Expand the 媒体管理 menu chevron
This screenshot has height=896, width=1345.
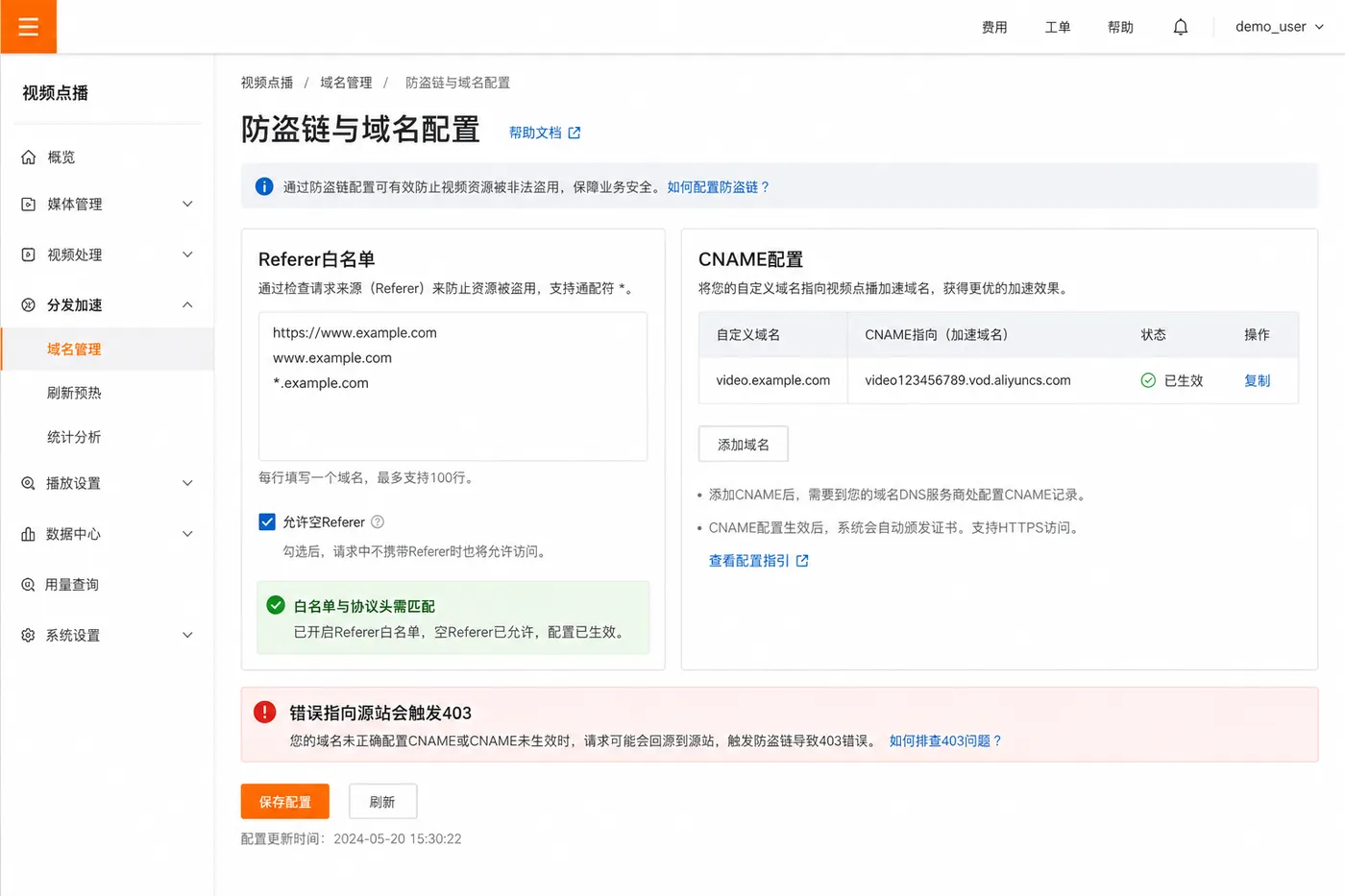[187, 204]
